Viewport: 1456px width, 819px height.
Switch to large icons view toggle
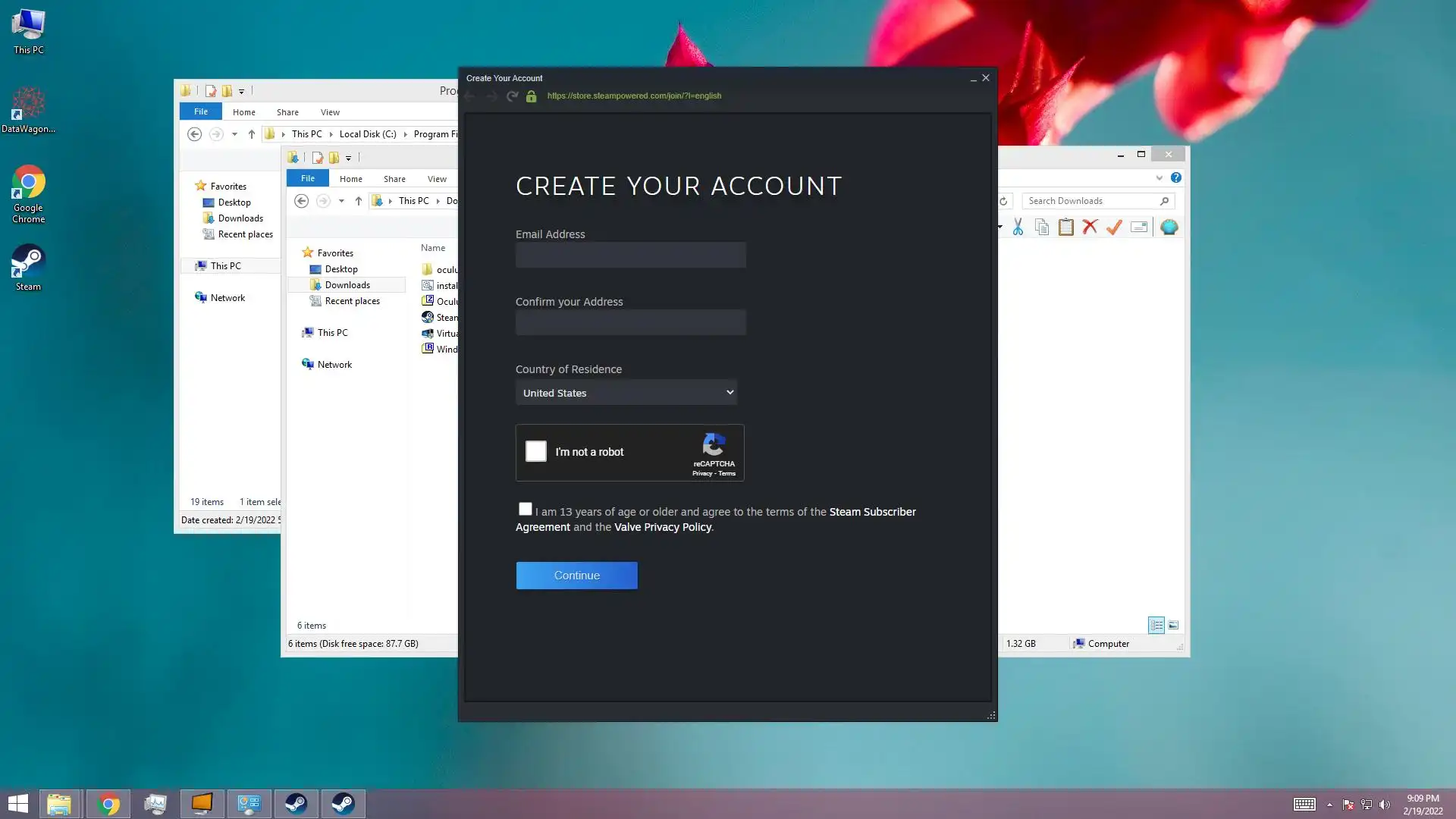coord(1173,625)
